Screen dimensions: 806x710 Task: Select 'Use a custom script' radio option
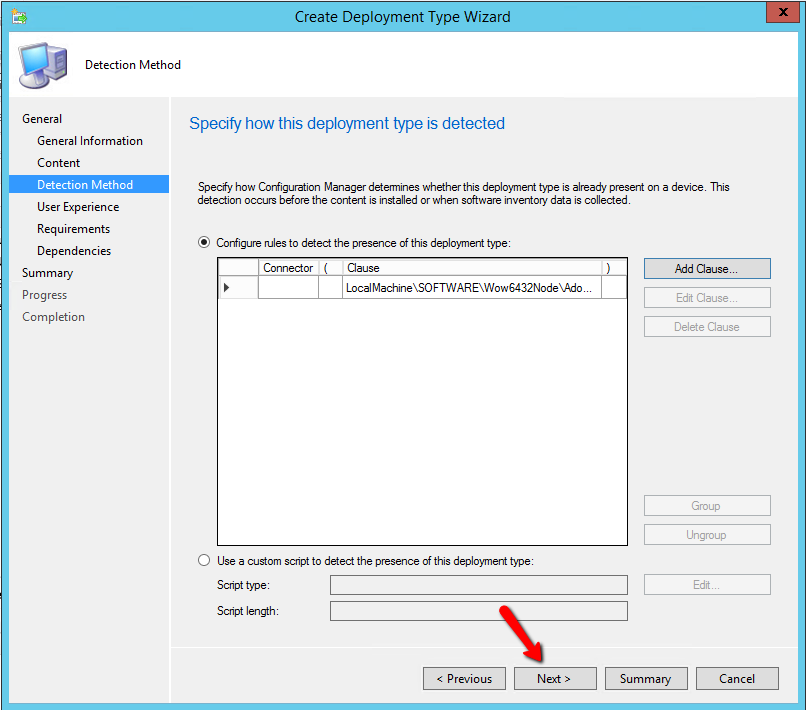205,561
